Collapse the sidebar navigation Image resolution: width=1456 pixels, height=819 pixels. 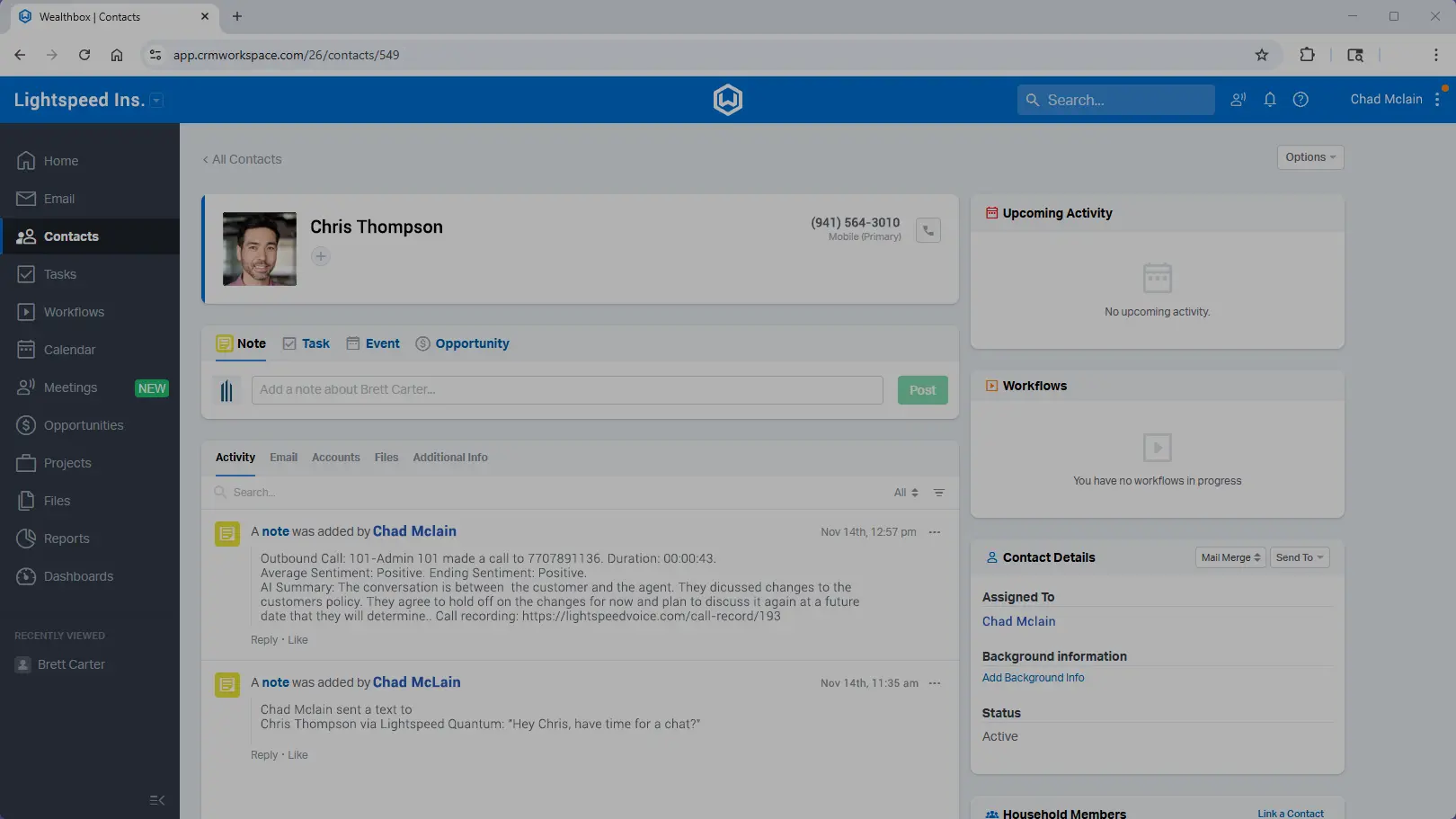157,800
